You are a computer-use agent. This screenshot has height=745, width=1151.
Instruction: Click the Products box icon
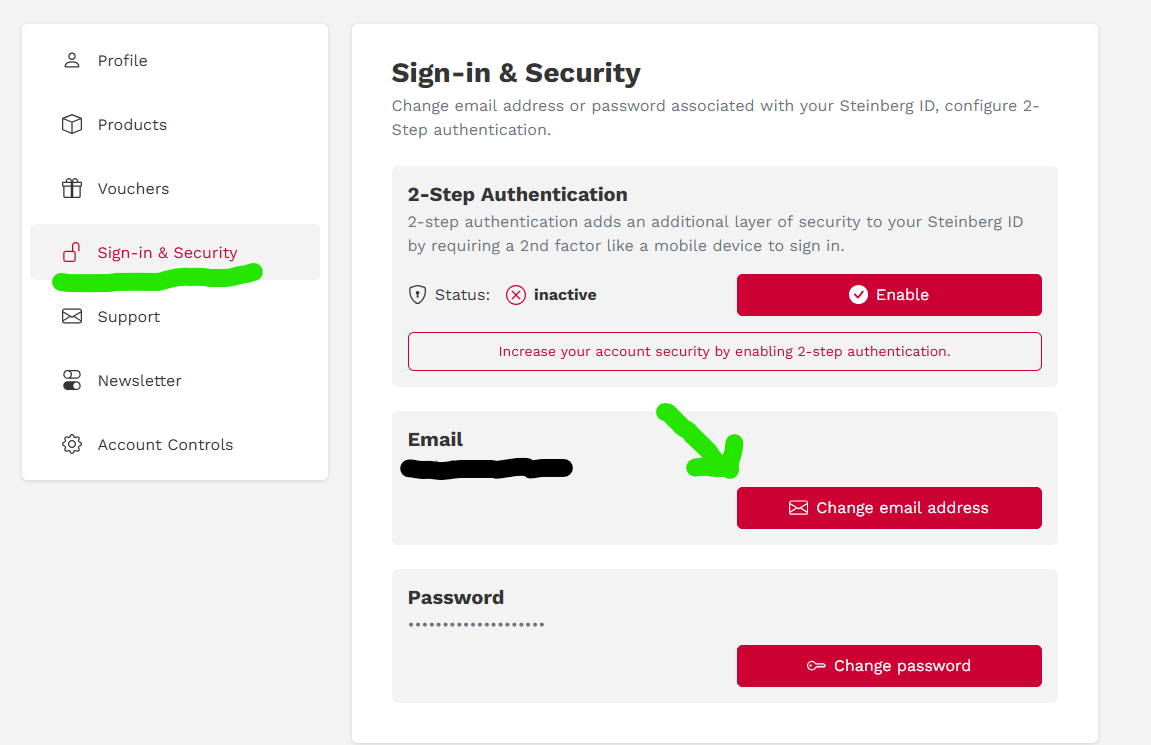pos(72,124)
